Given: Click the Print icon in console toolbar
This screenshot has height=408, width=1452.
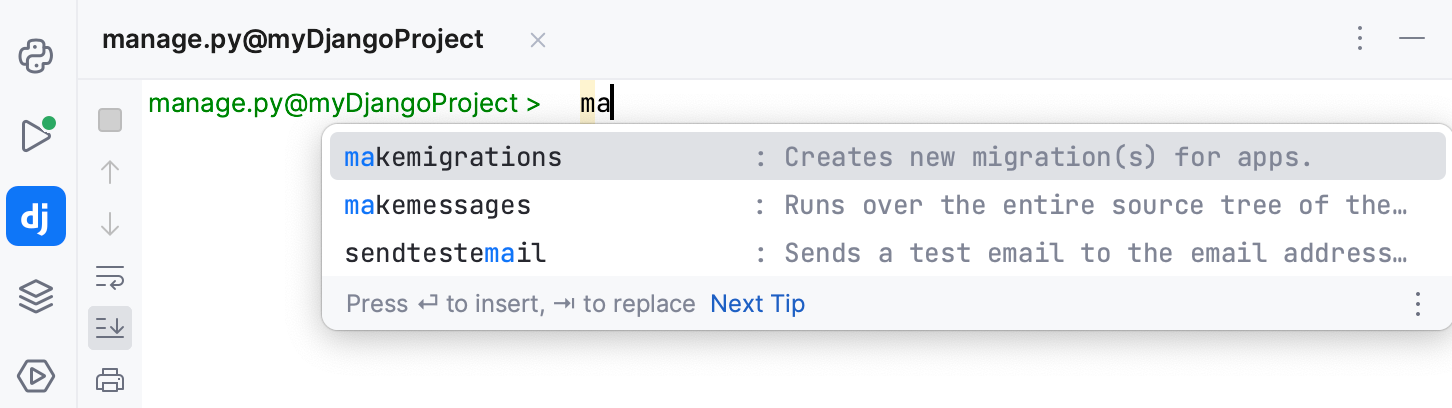Looking at the screenshot, I should (110, 380).
